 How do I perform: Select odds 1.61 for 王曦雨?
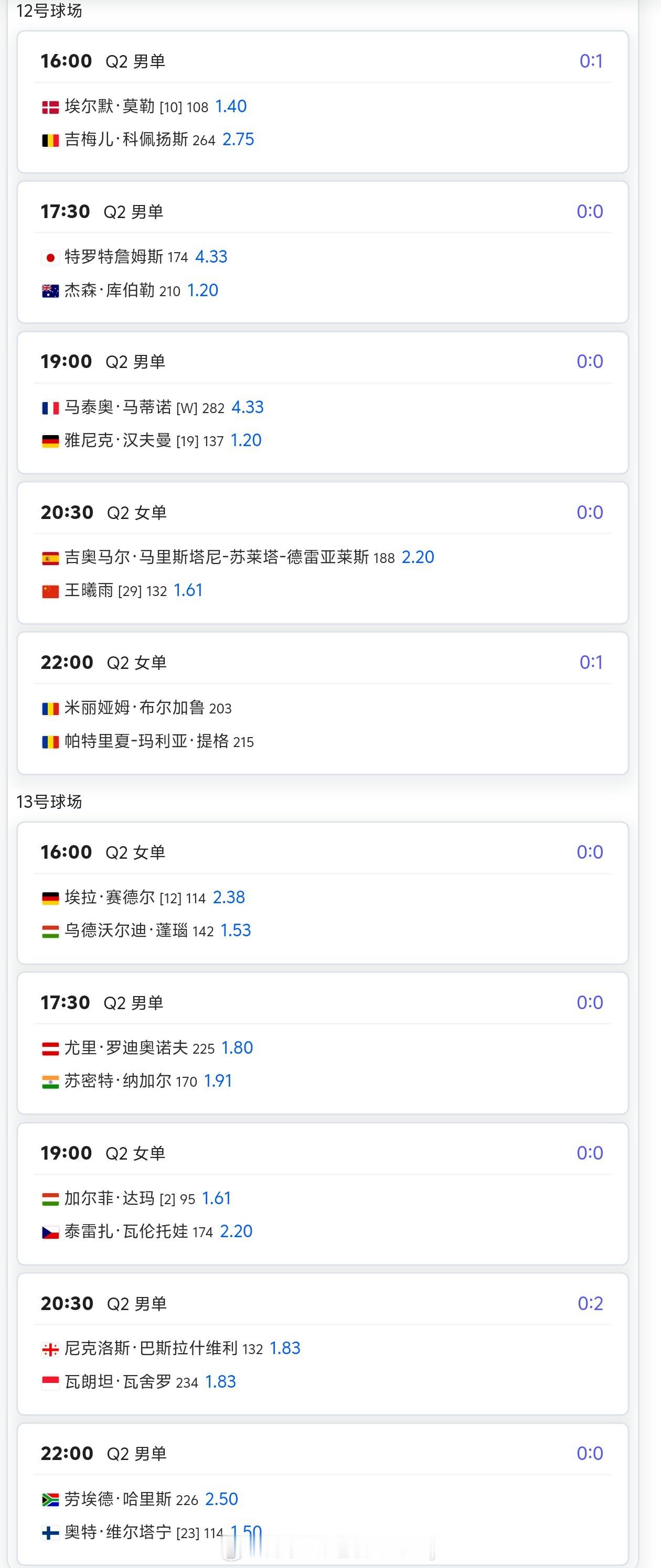188,590
